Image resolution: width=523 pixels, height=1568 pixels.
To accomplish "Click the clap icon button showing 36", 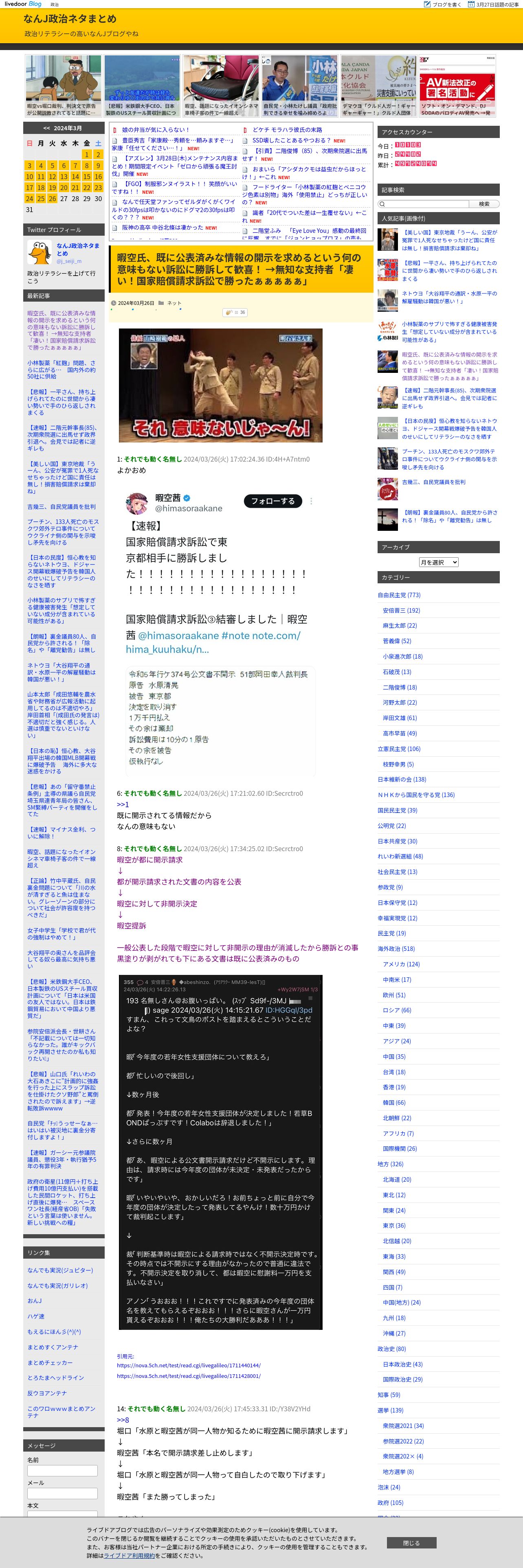I will [x=235, y=312].
